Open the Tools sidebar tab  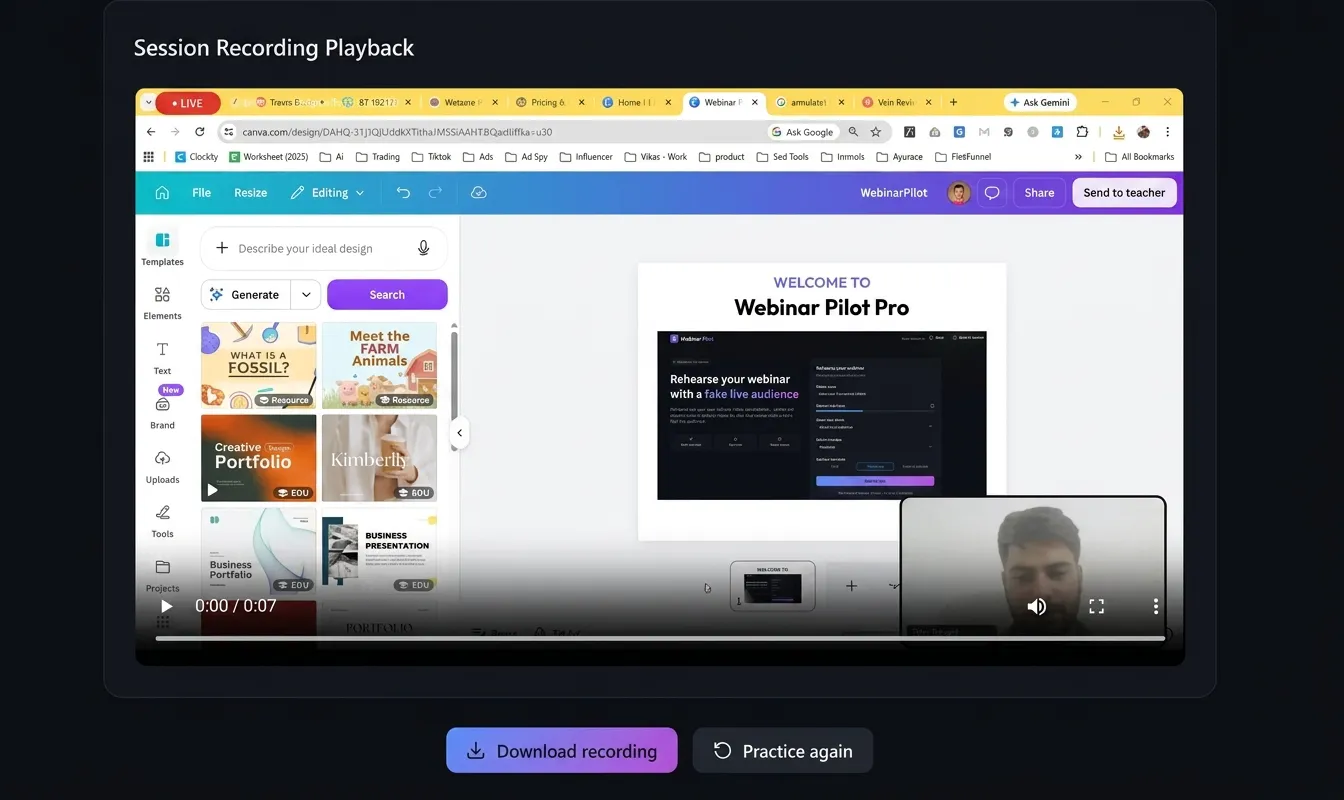pos(162,520)
